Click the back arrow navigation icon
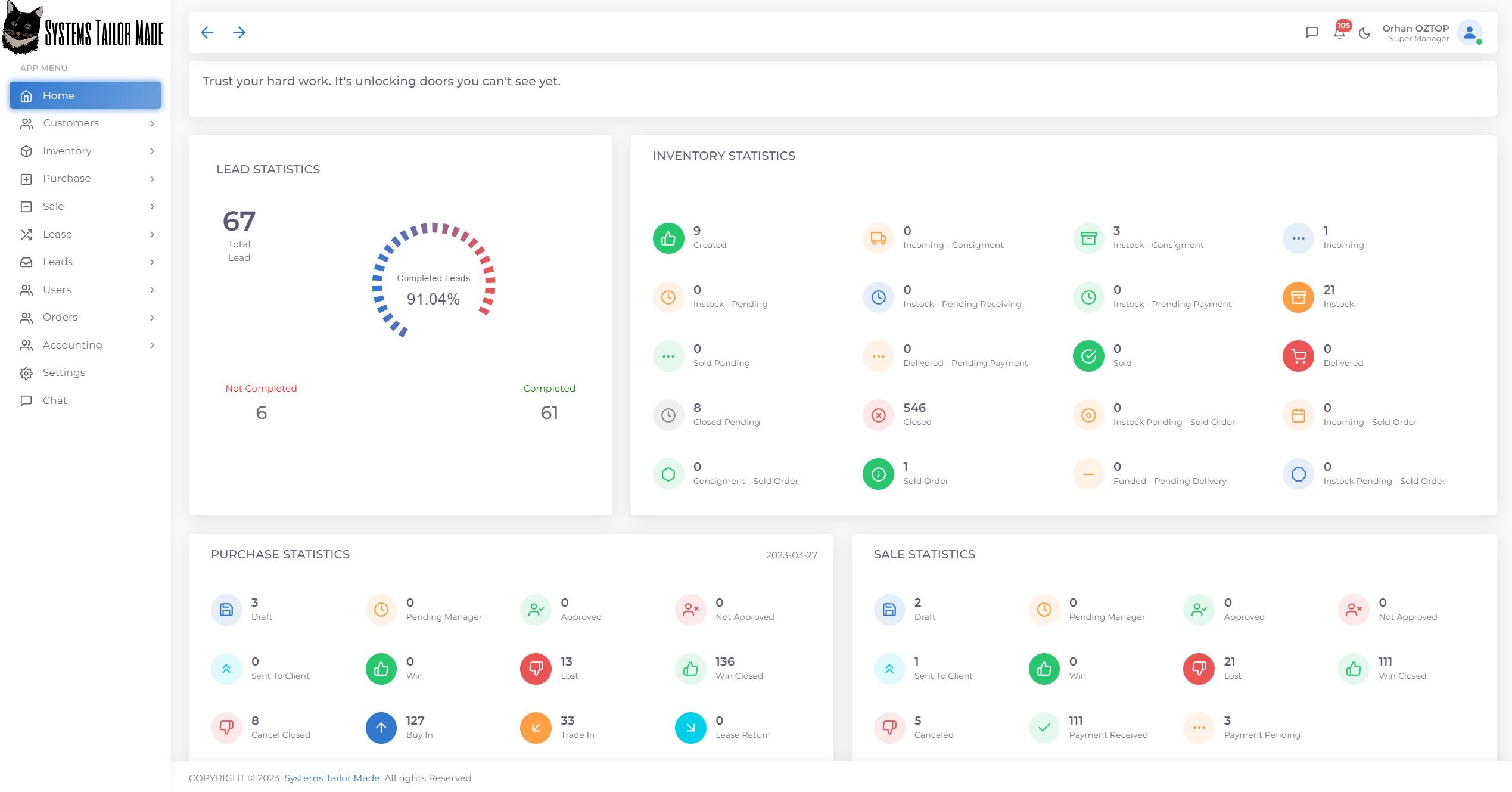 tap(207, 33)
